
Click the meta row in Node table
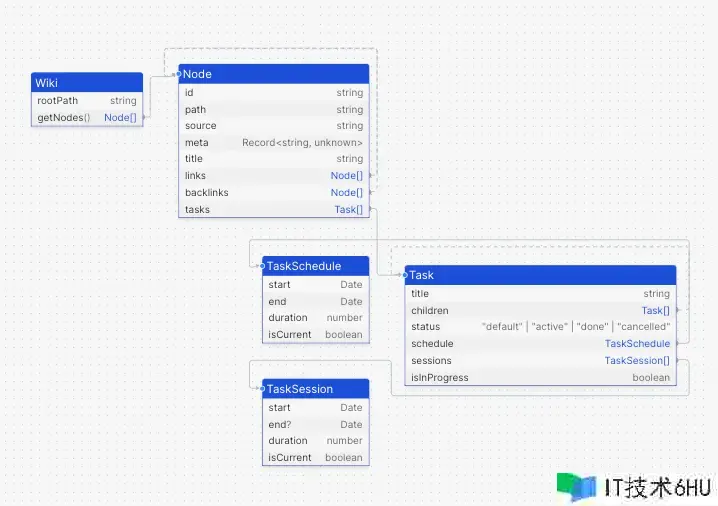pos(273,143)
